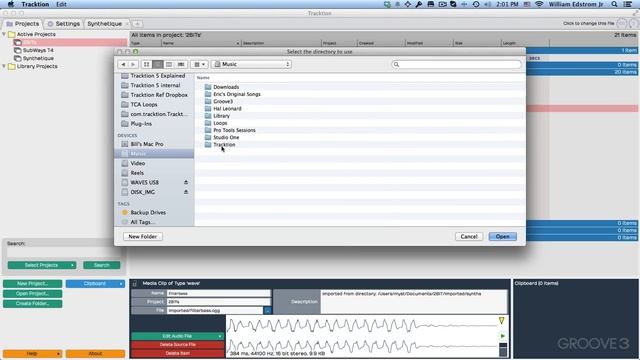Play the audio clip preview
The width and height of the screenshot is (640, 360).
pyautogui.click(x=502, y=336)
